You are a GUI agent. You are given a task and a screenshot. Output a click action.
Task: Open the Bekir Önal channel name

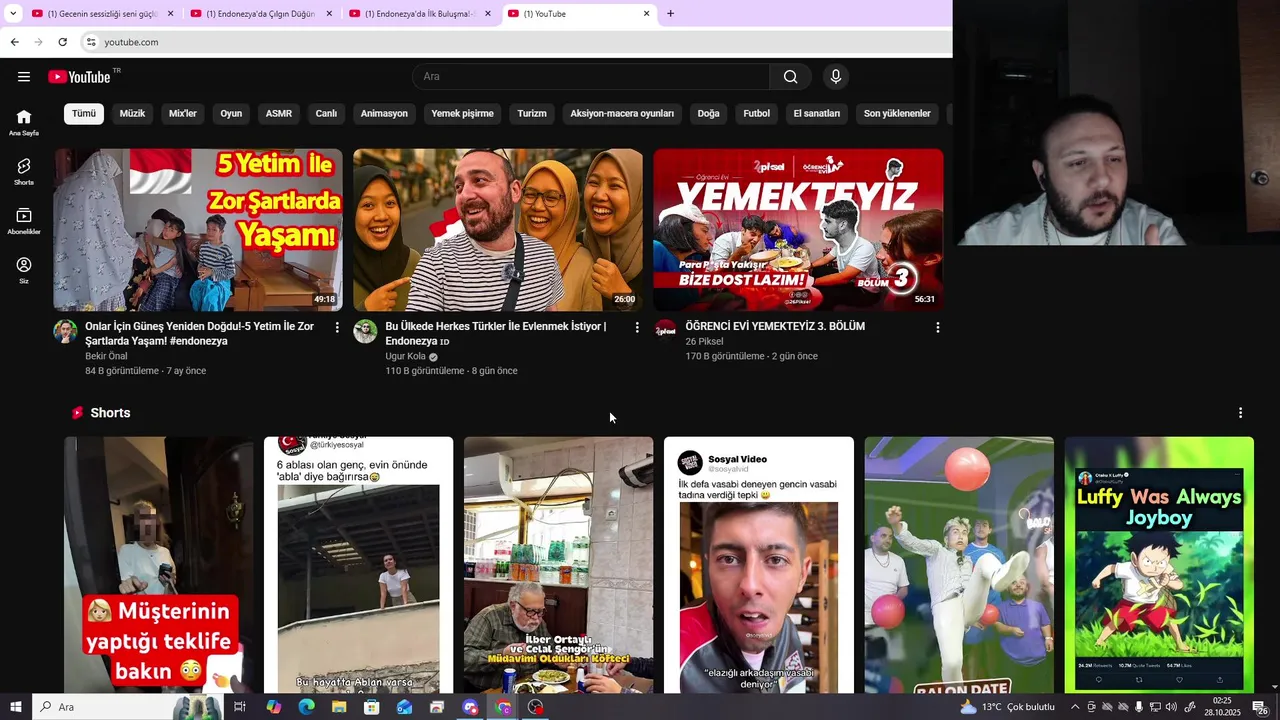(106, 356)
